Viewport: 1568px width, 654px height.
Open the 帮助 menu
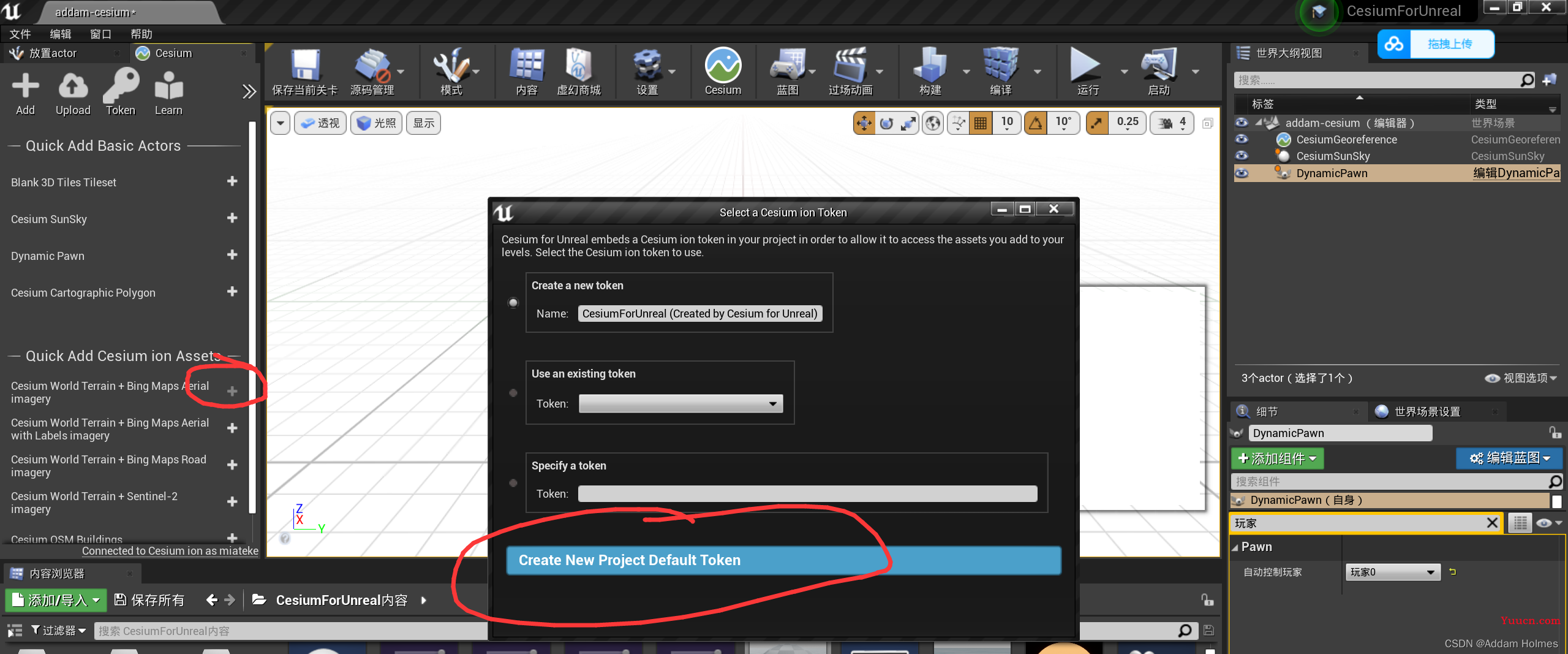coord(141,34)
